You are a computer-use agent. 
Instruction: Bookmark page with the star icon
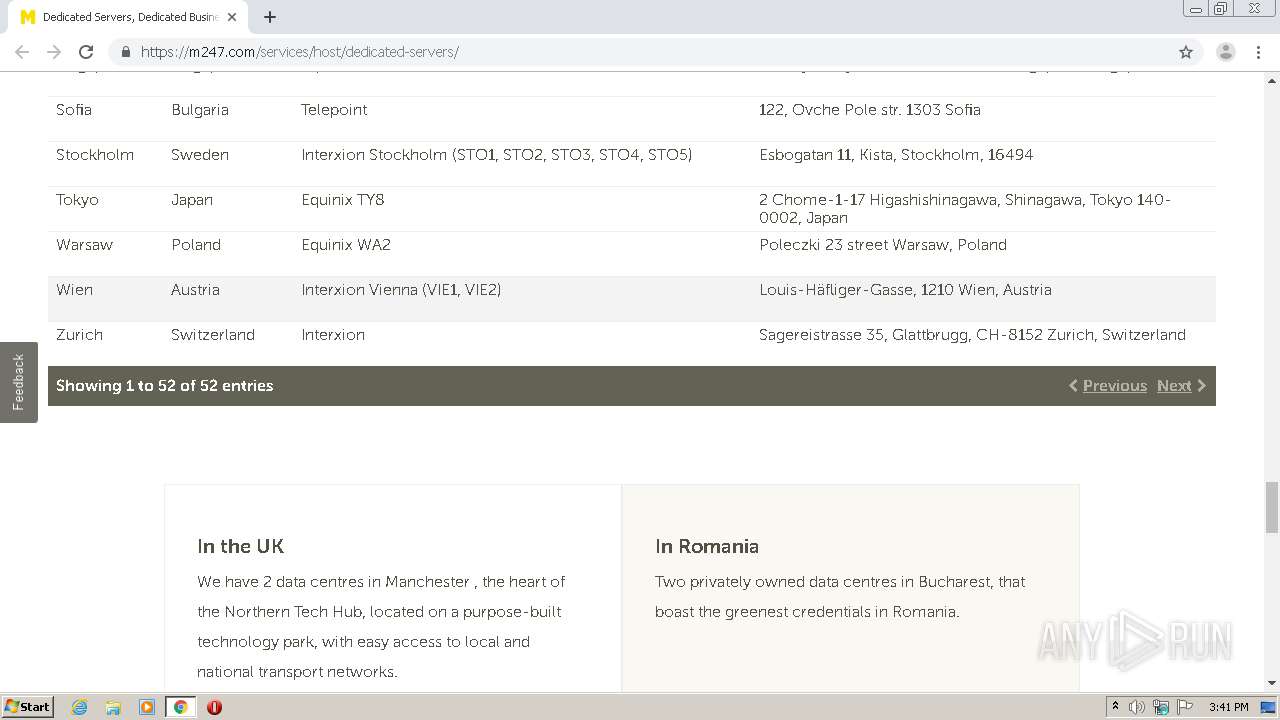pos(1186,52)
